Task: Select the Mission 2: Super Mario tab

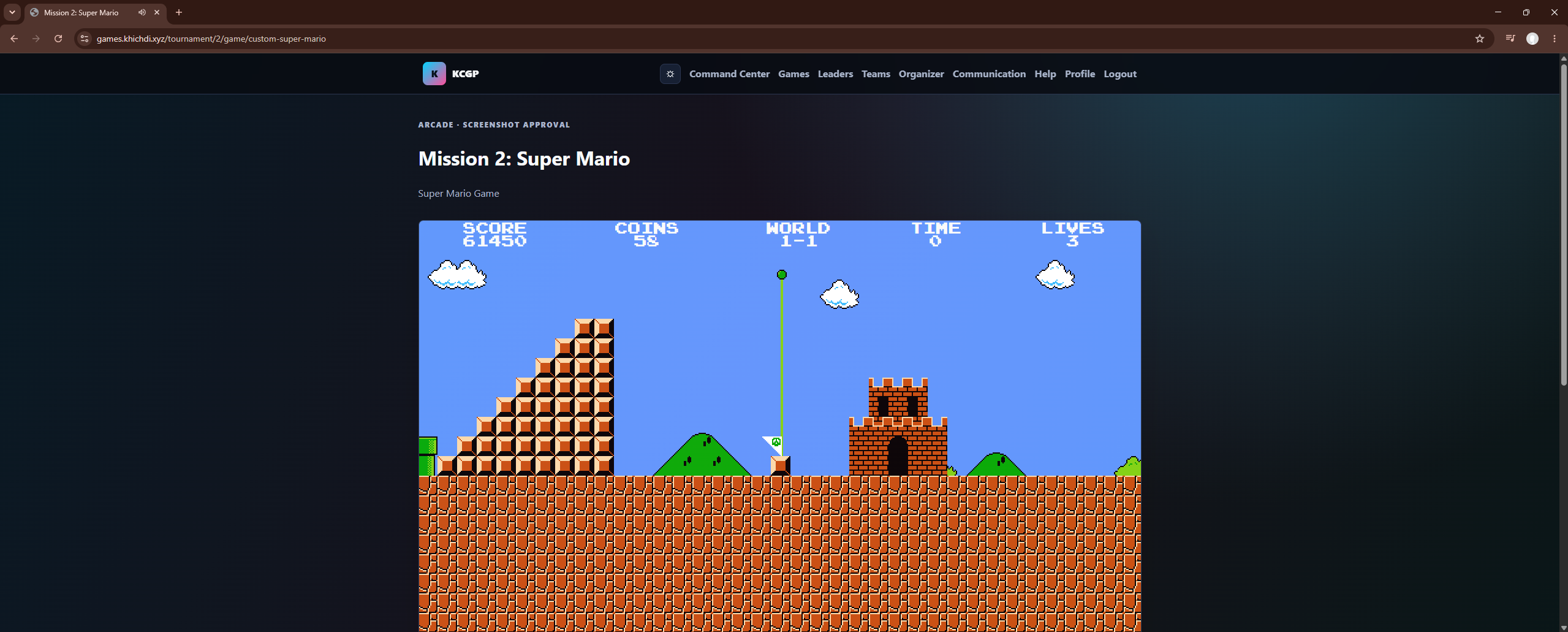Action: (x=95, y=12)
